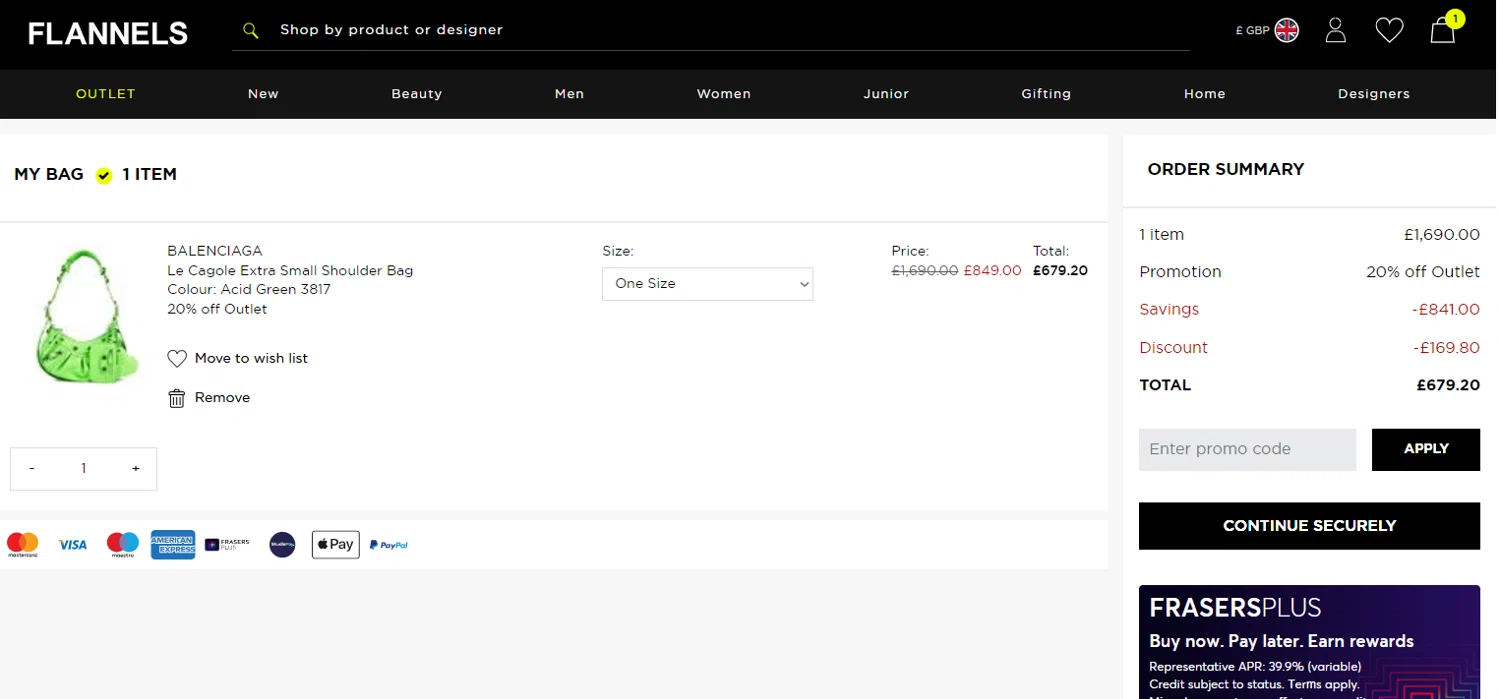The width and height of the screenshot is (1500, 699).
Task: Expand the One Size dropdown
Action: 707,284
